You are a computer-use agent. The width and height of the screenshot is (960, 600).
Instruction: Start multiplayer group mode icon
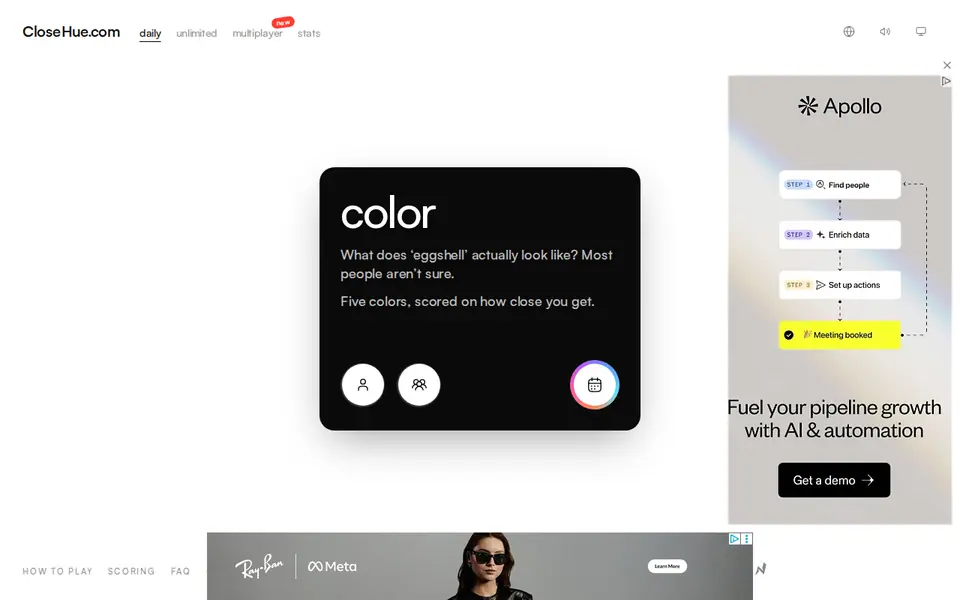(x=419, y=384)
